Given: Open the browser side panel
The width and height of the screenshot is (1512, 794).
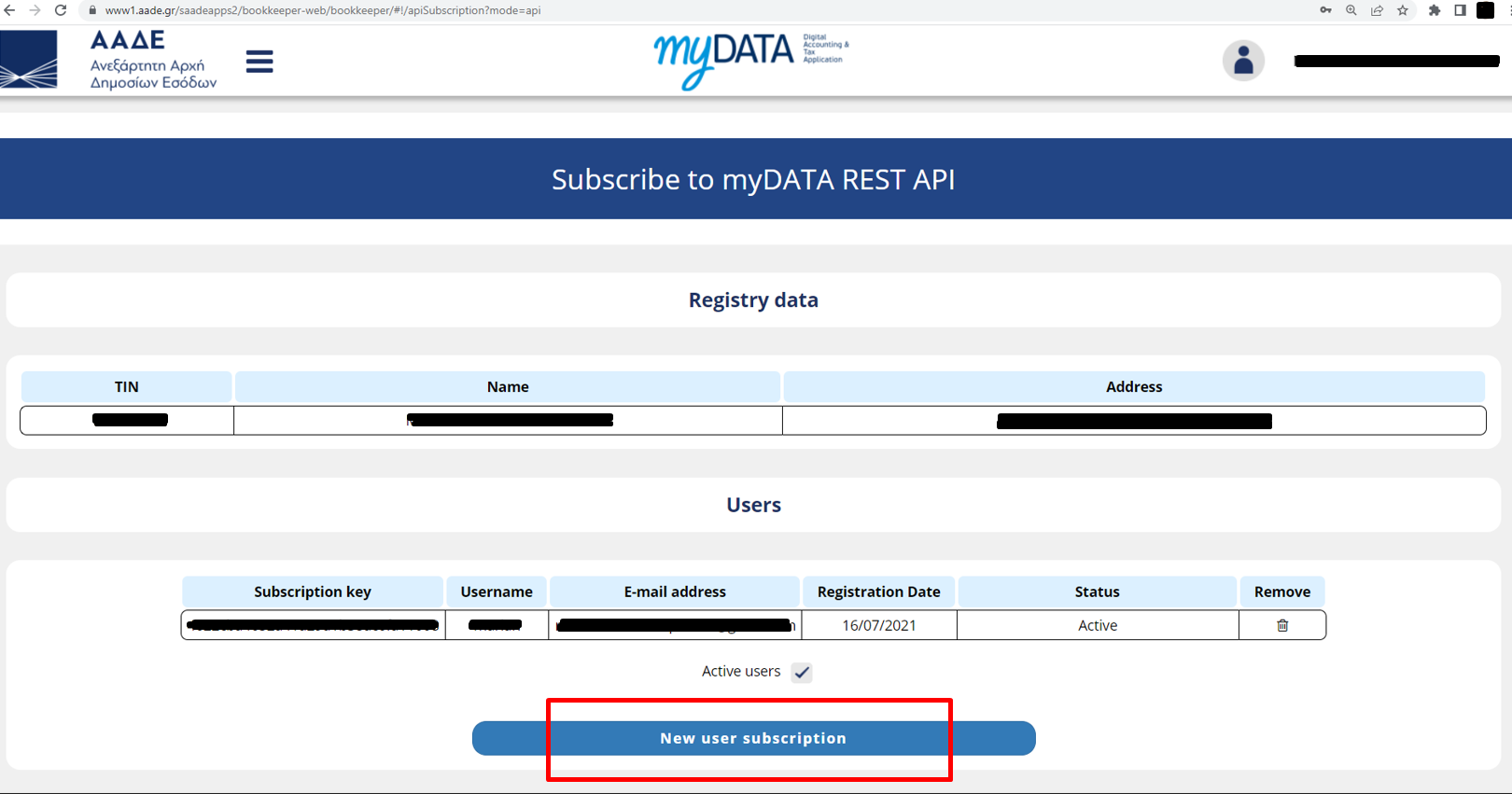Looking at the screenshot, I should pyautogui.click(x=1460, y=10).
